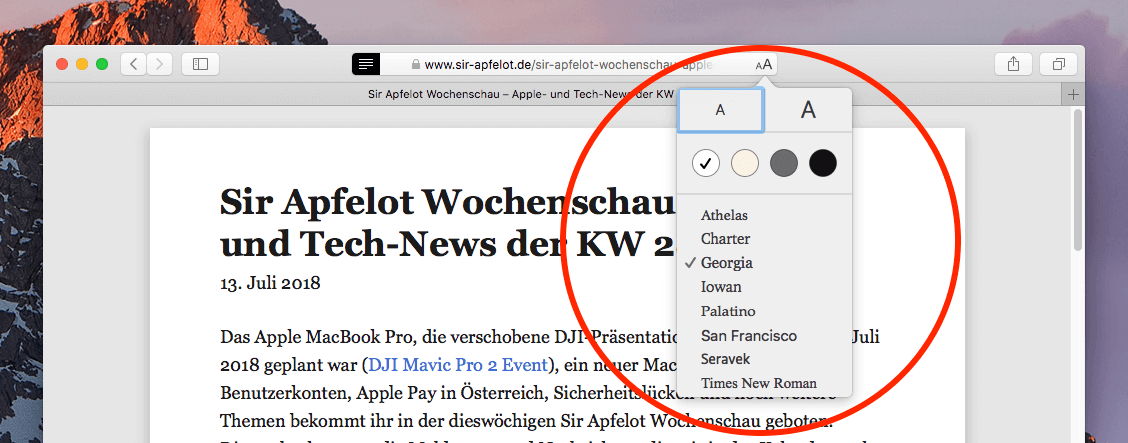Click the forward navigation arrow
This screenshot has width=1128, height=443.
(x=159, y=64)
